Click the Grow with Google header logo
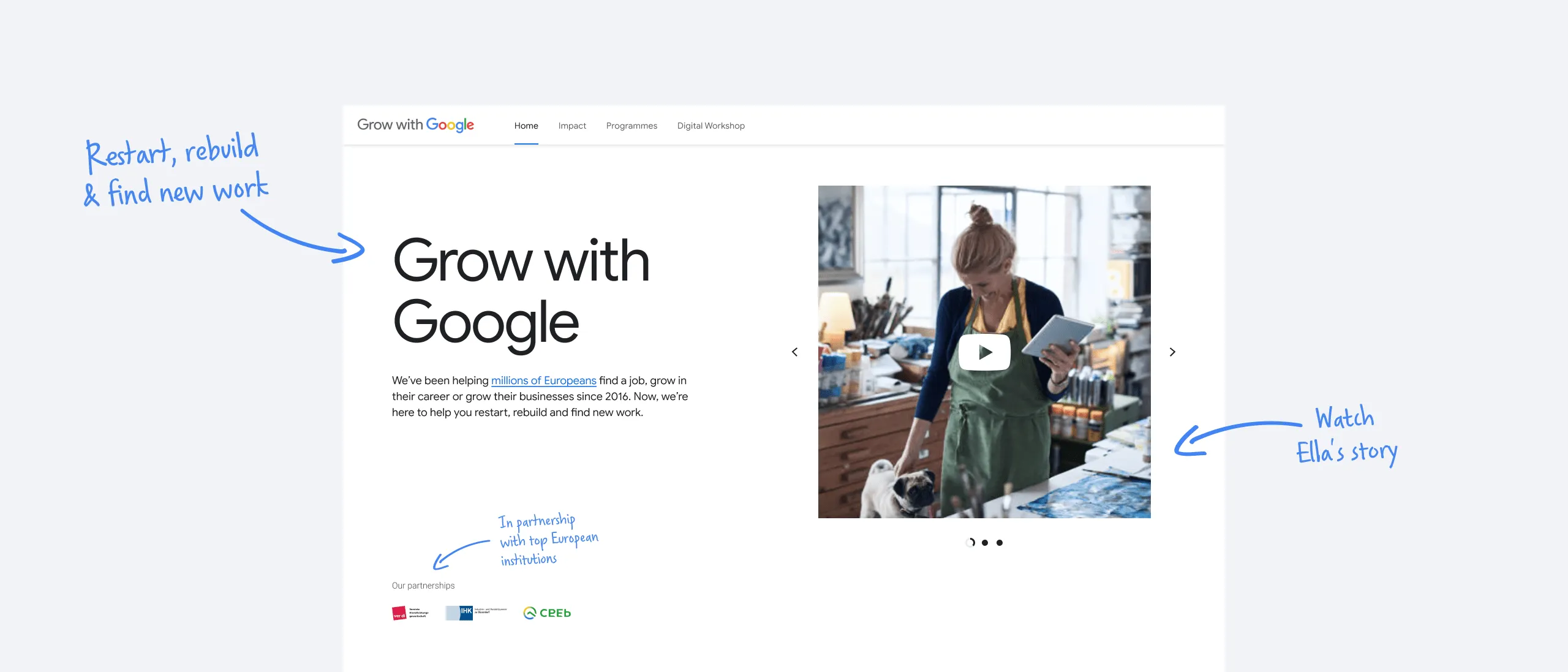This screenshot has width=1568, height=672. (415, 125)
